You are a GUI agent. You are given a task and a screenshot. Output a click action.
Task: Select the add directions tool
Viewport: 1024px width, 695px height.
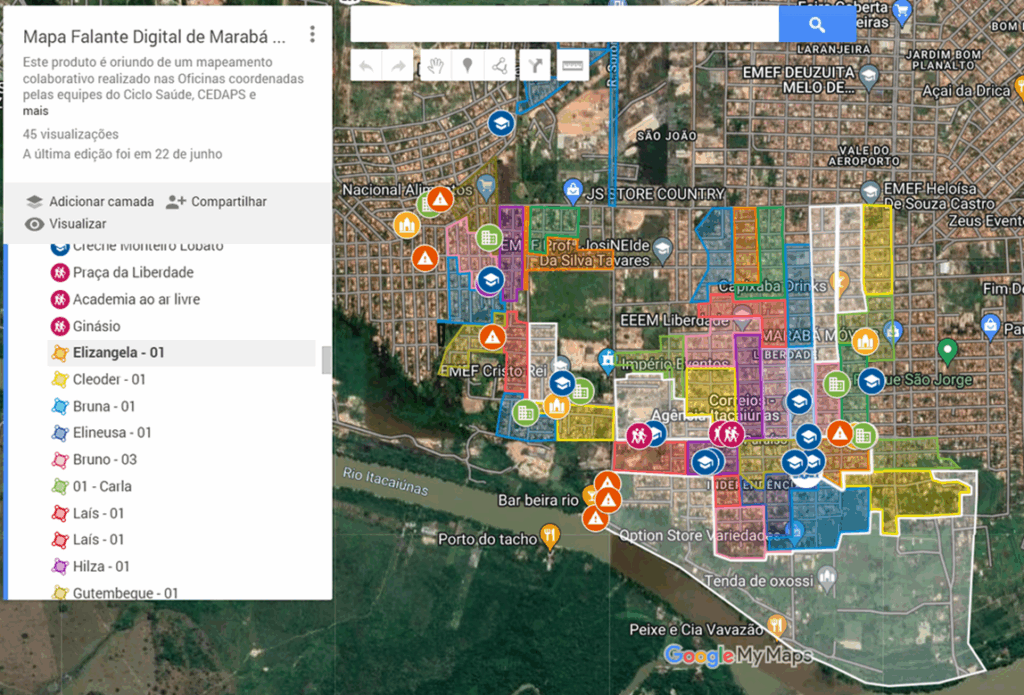pos(537,66)
